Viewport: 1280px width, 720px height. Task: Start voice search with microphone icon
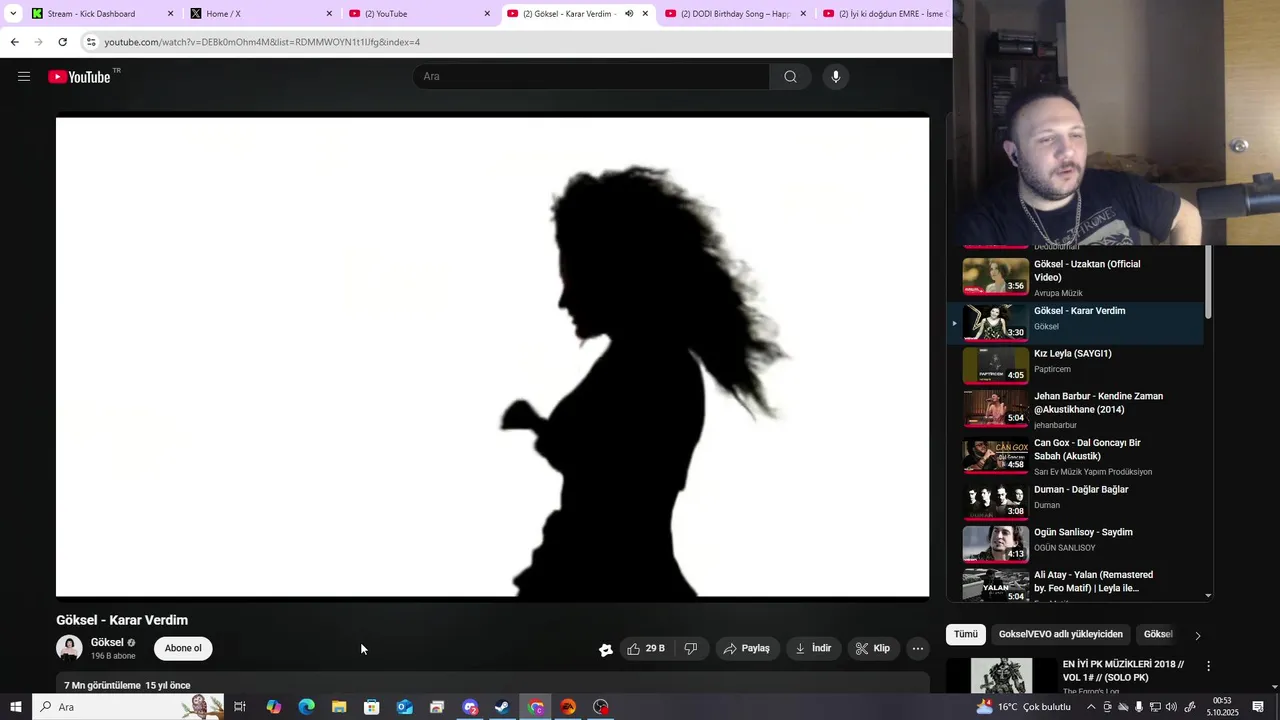[836, 76]
